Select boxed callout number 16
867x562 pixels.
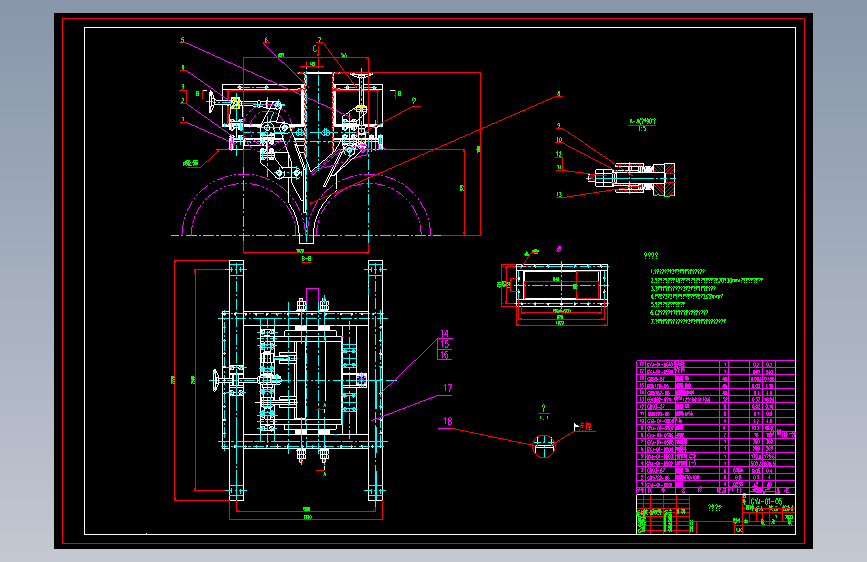tap(445, 355)
